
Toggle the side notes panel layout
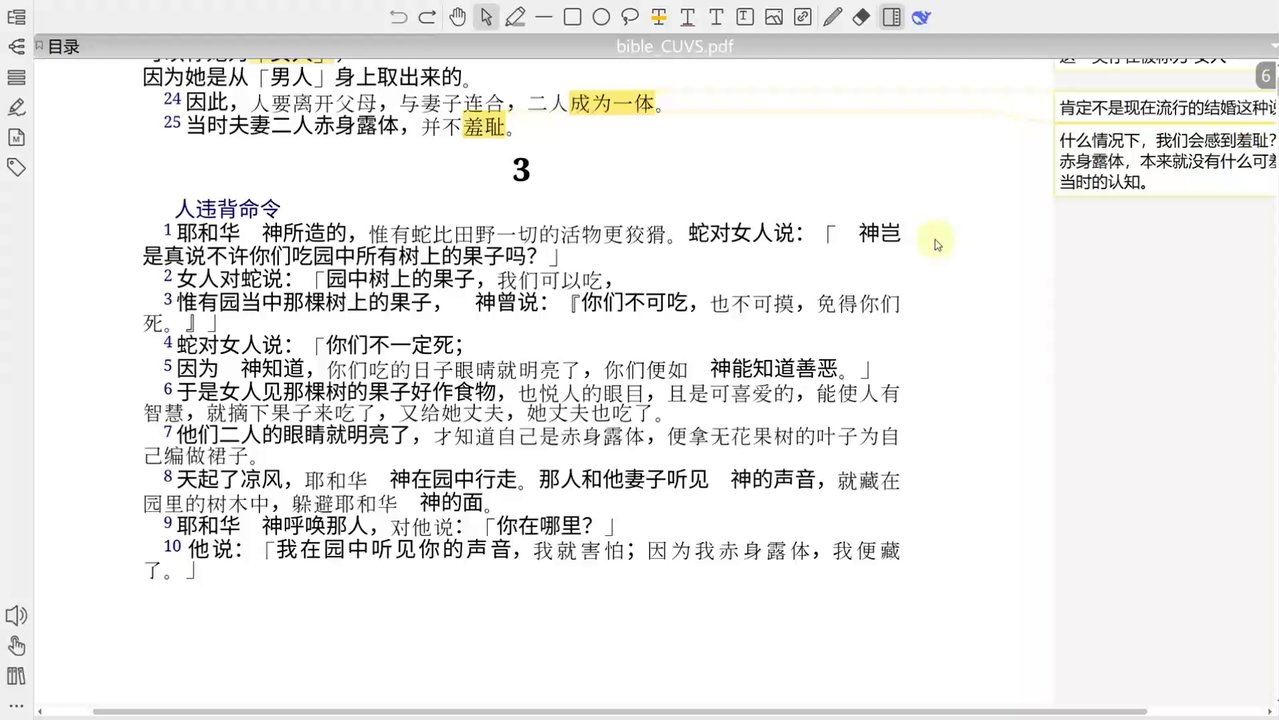(891, 17)
